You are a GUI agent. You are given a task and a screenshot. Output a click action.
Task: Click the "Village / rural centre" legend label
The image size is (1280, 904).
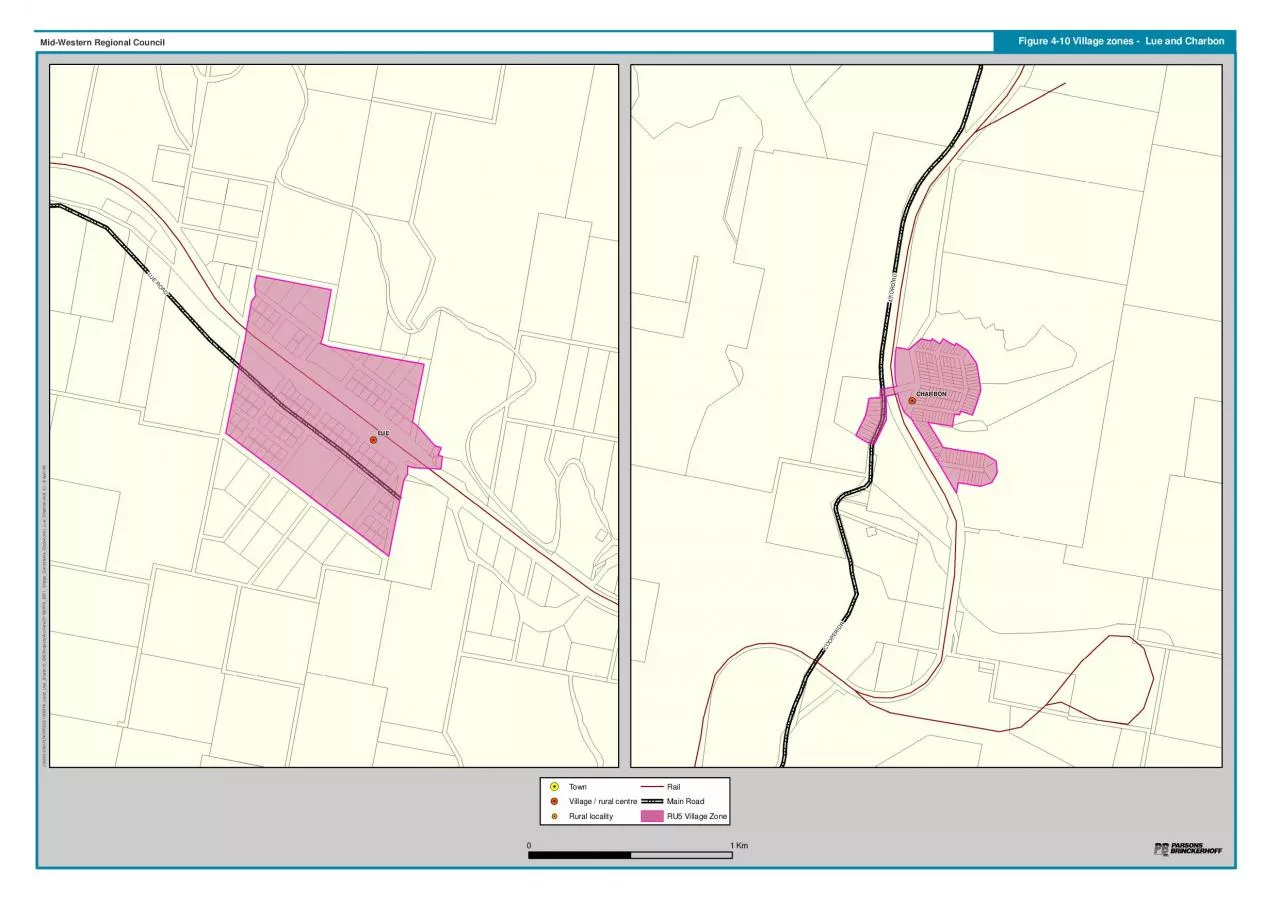click(603, 802)
